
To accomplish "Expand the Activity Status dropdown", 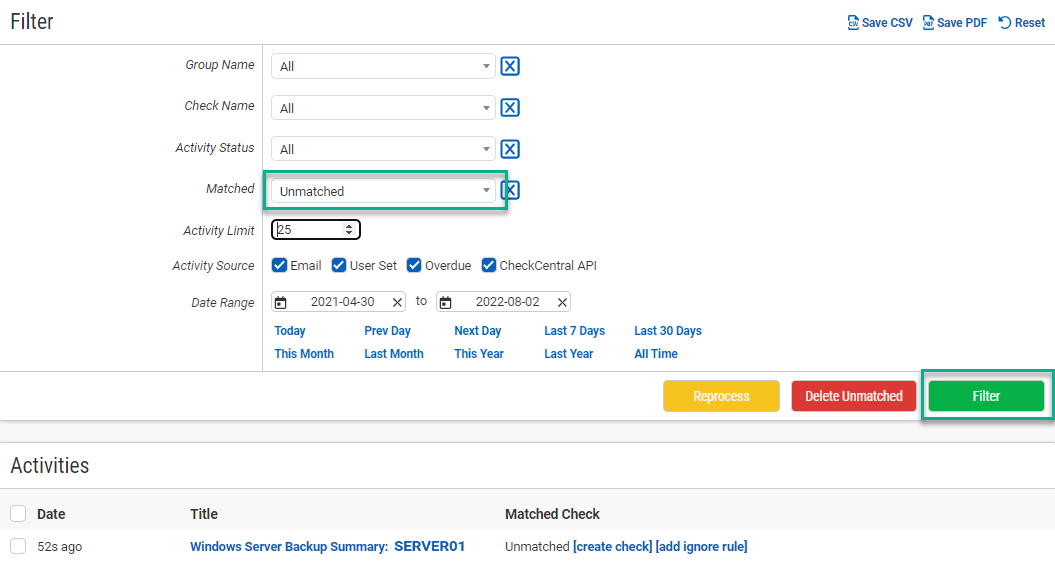I will [x=383, y=149].
